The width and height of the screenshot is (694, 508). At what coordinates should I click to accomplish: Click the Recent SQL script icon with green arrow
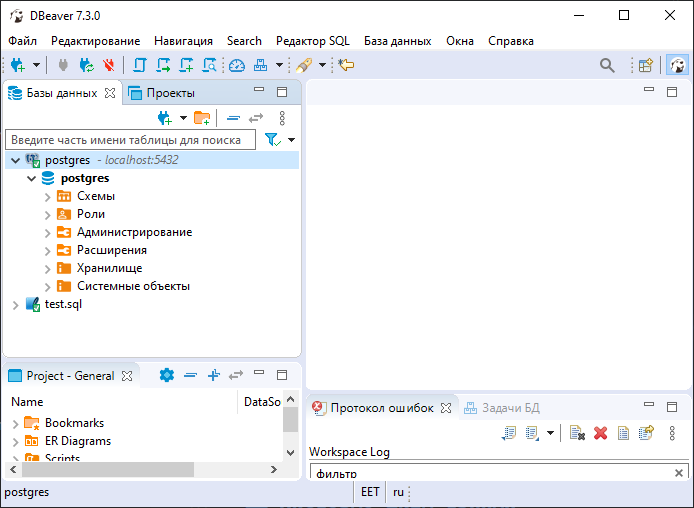[x=163, y=65]
